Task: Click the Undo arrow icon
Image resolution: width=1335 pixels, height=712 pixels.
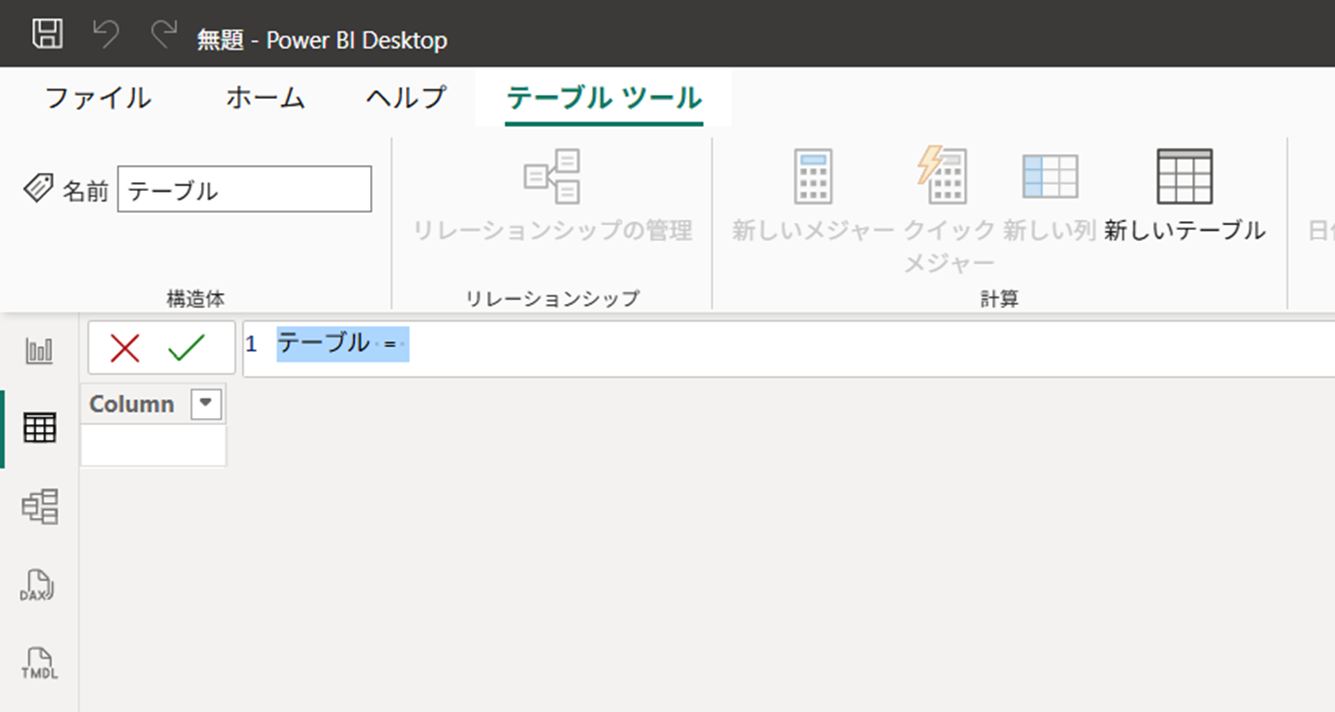Action: [105, 34]
